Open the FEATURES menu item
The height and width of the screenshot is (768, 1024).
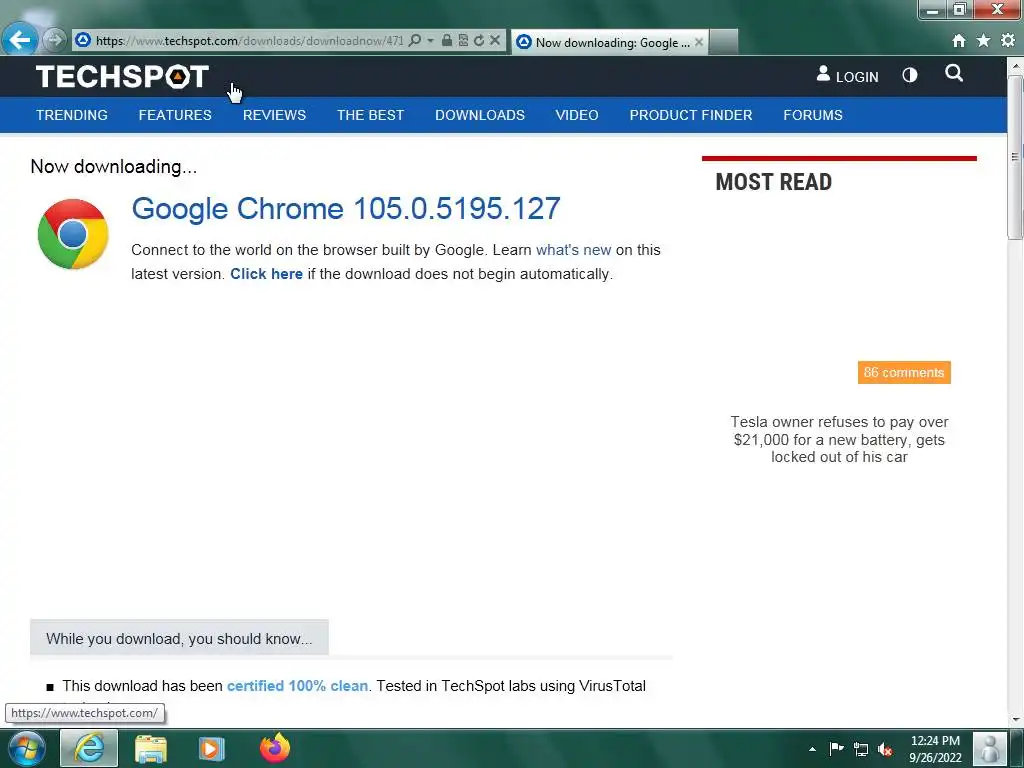tap(175, 115)
